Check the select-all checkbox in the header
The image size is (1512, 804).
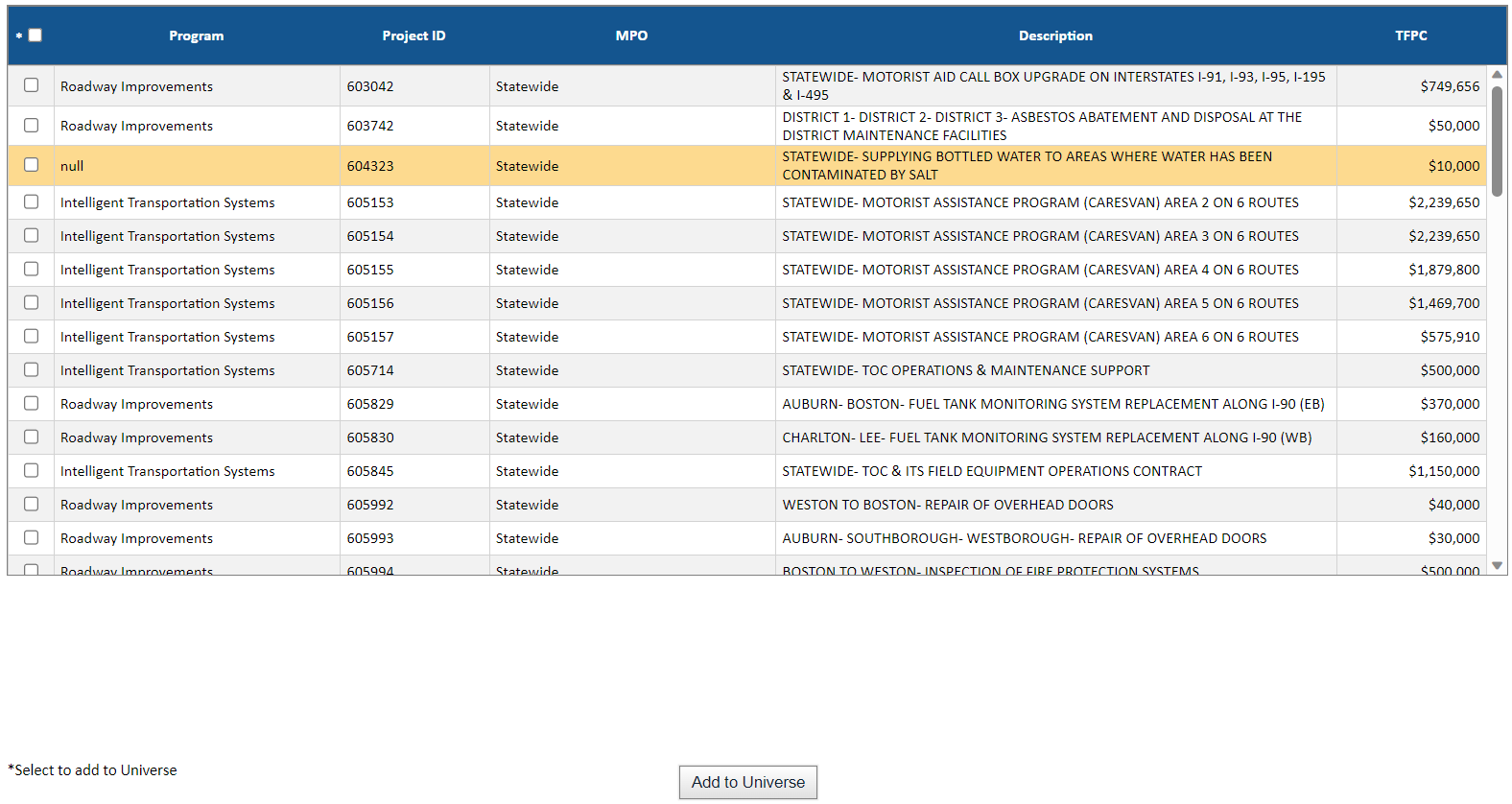35,35
